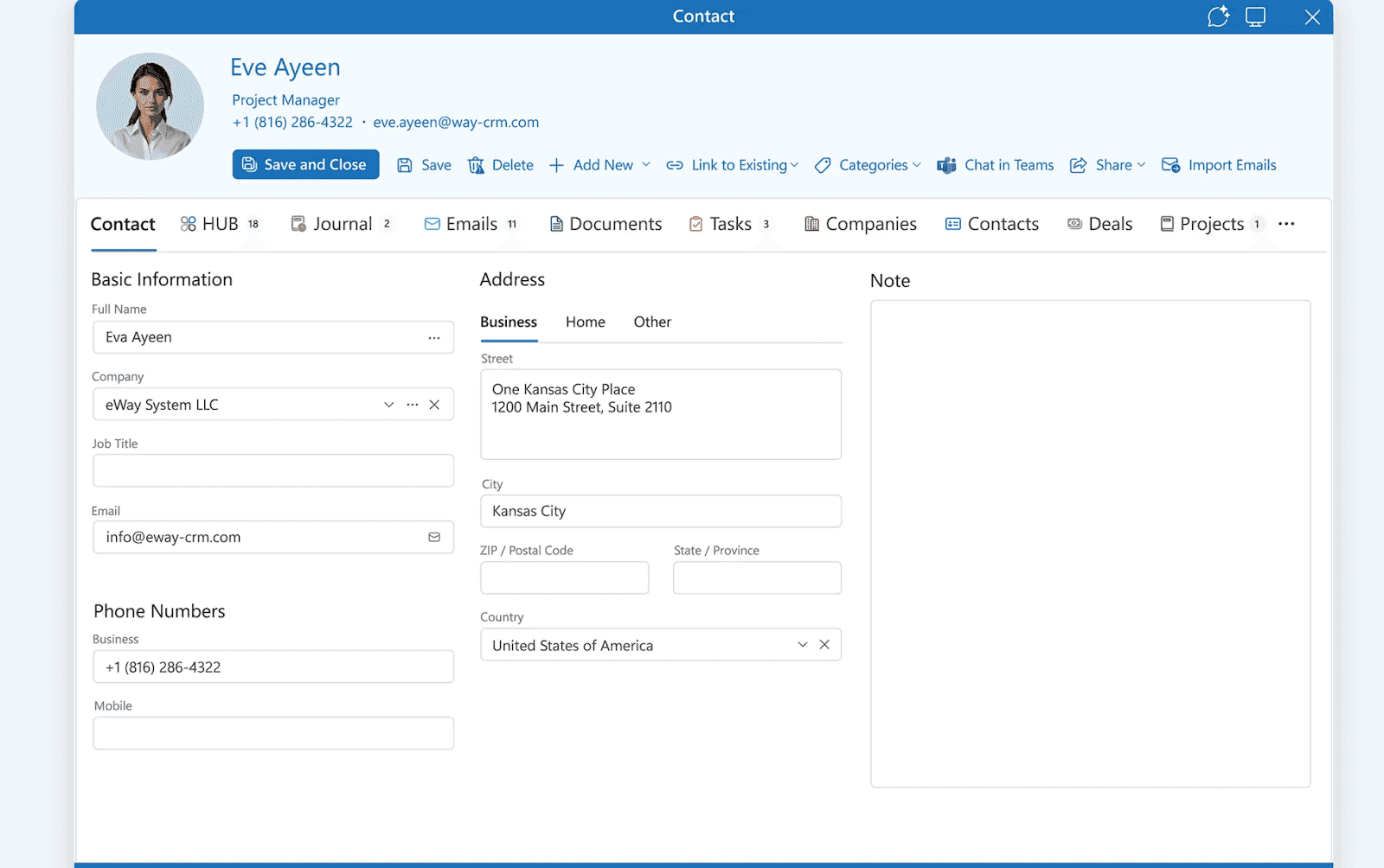
Task: Click the envelope icon in the Email field
Action: click(x=433, y=537)
